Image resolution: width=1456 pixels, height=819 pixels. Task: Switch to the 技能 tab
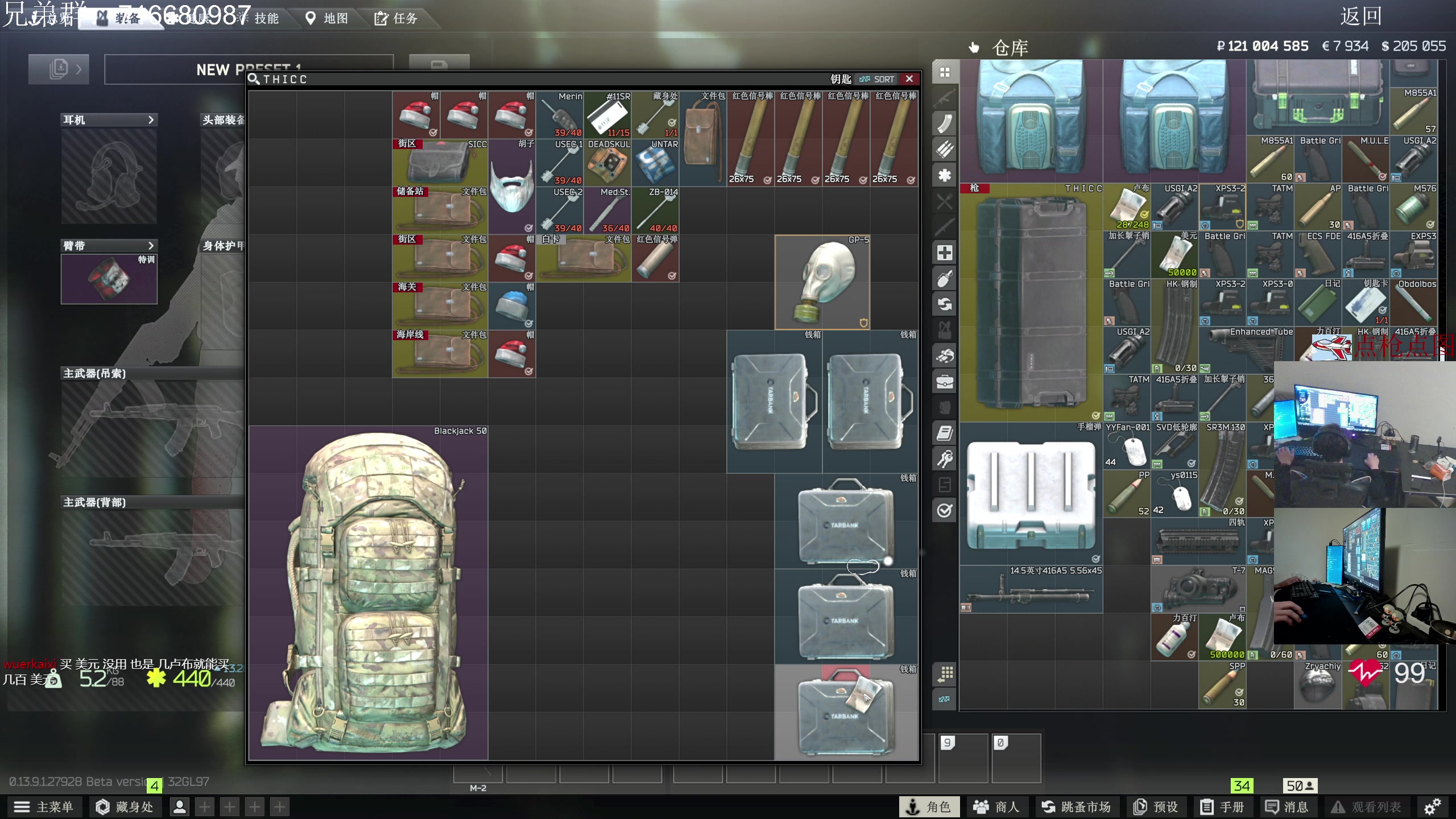[x=259, y=18]
